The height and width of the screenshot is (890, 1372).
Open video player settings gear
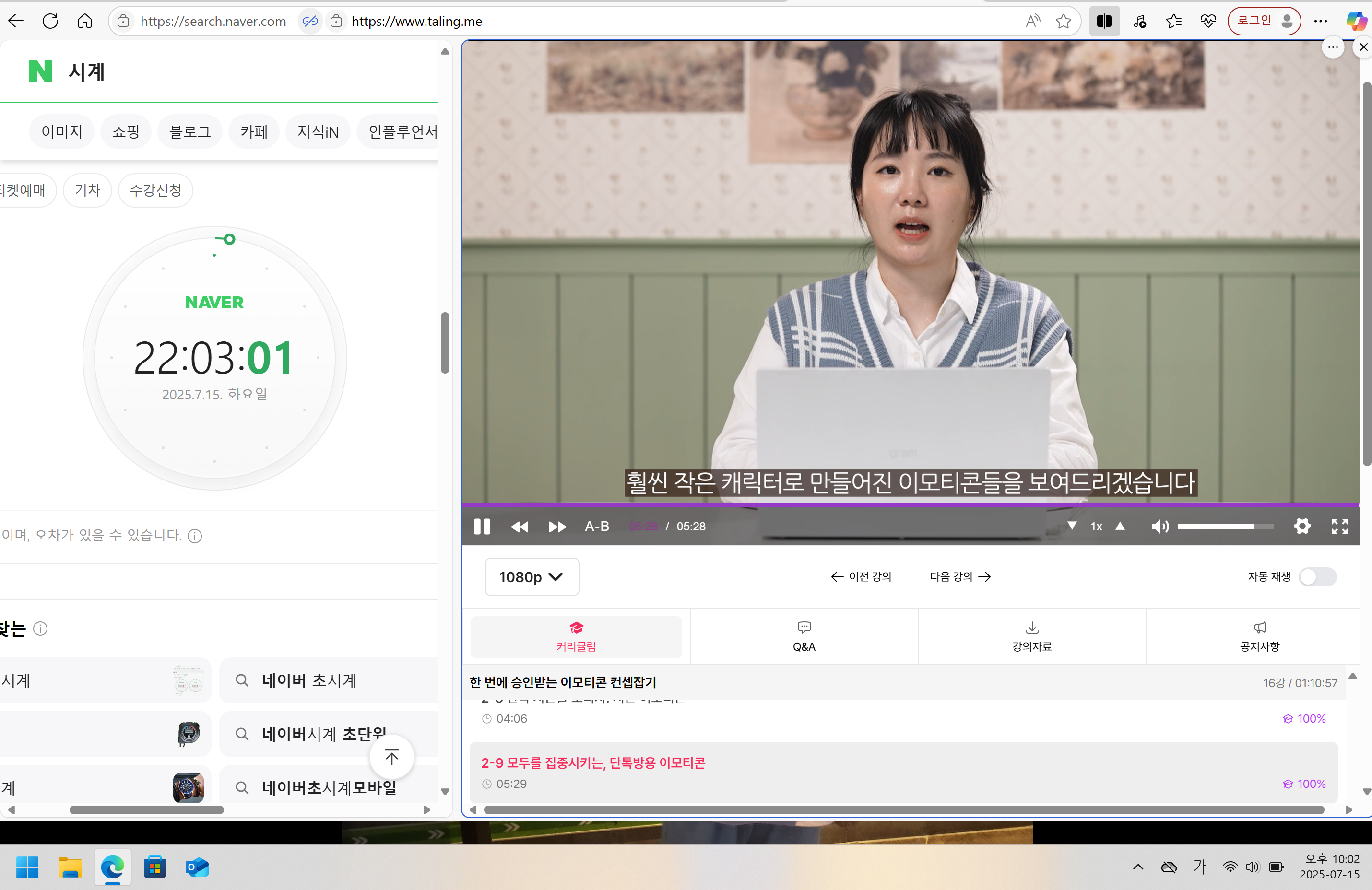[1301, 527]
